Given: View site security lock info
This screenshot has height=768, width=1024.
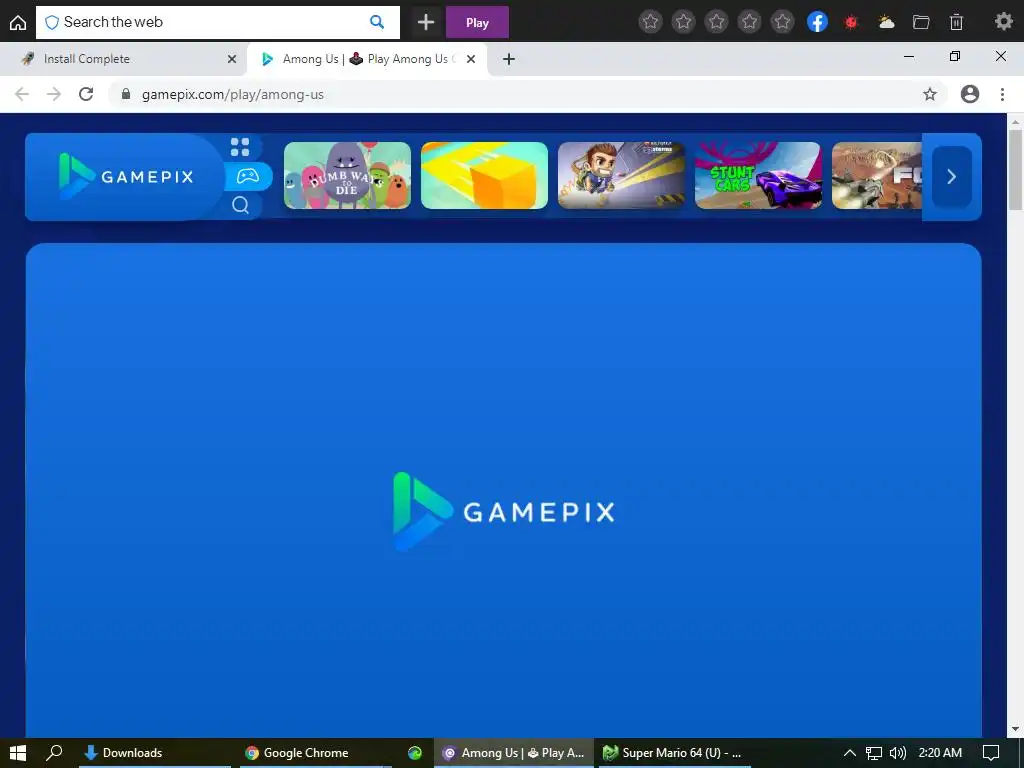Looking at the screenshot, I should [126, 94].
